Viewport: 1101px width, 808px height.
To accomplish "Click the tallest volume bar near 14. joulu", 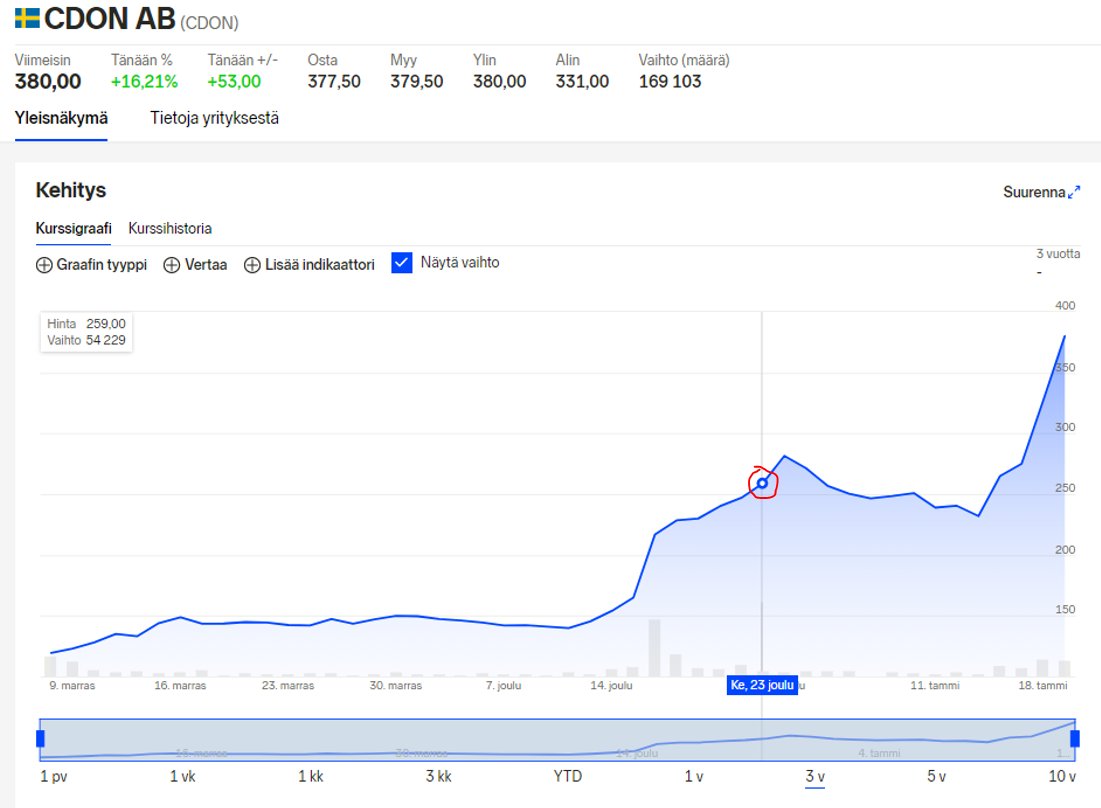I will 654,648.
